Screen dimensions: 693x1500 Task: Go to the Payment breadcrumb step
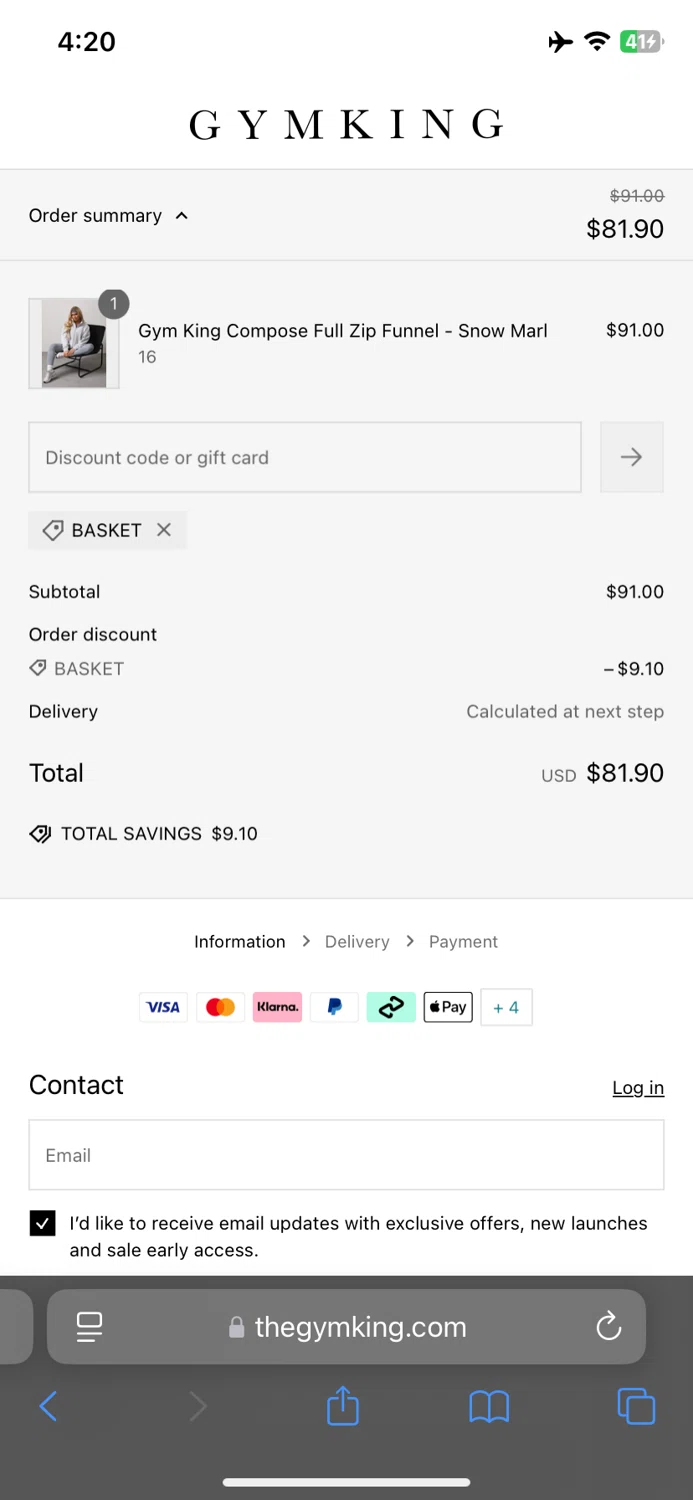(463, 942)
